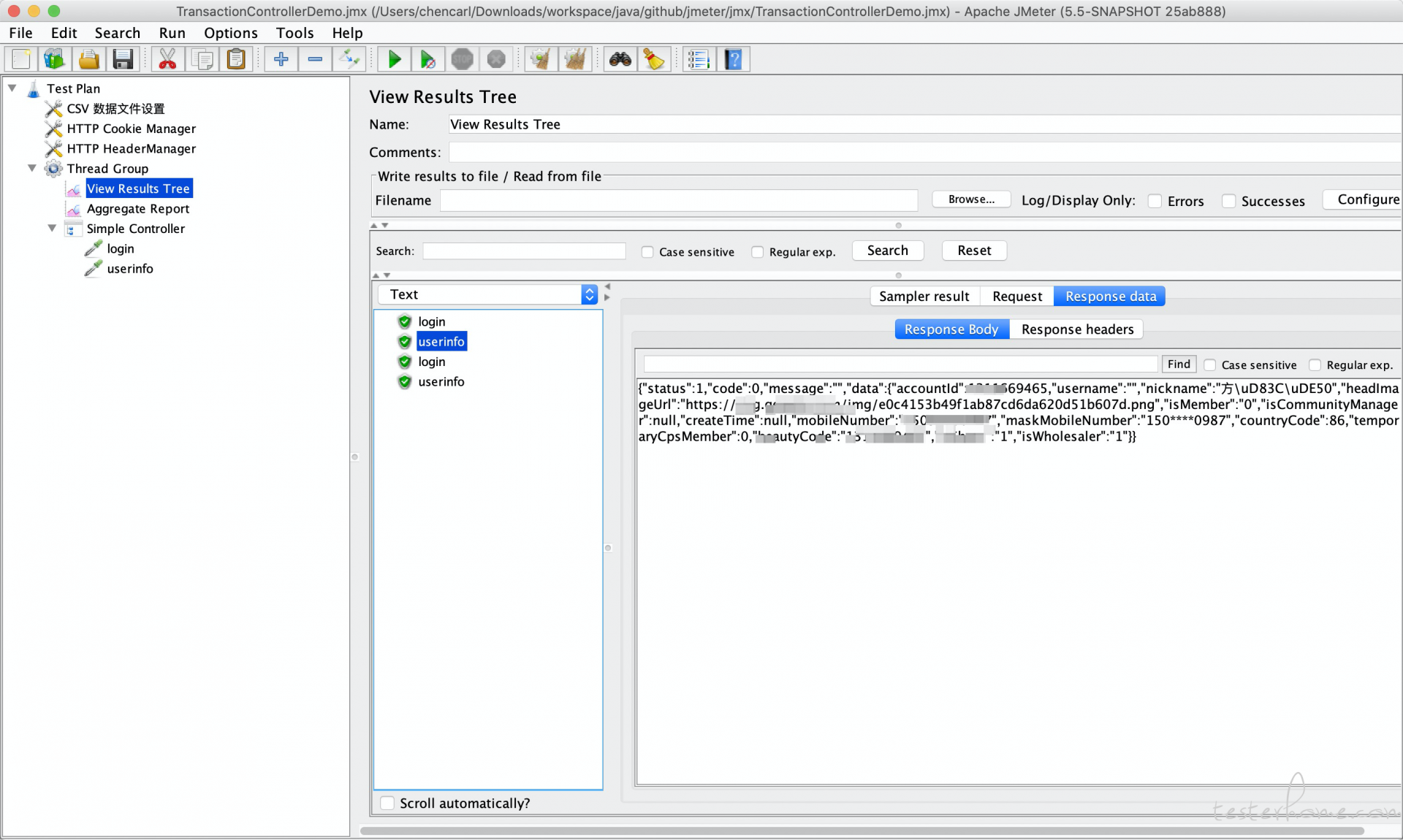Collapse the Test Plan tree node
1403x840 pixels.
point(12,88)
